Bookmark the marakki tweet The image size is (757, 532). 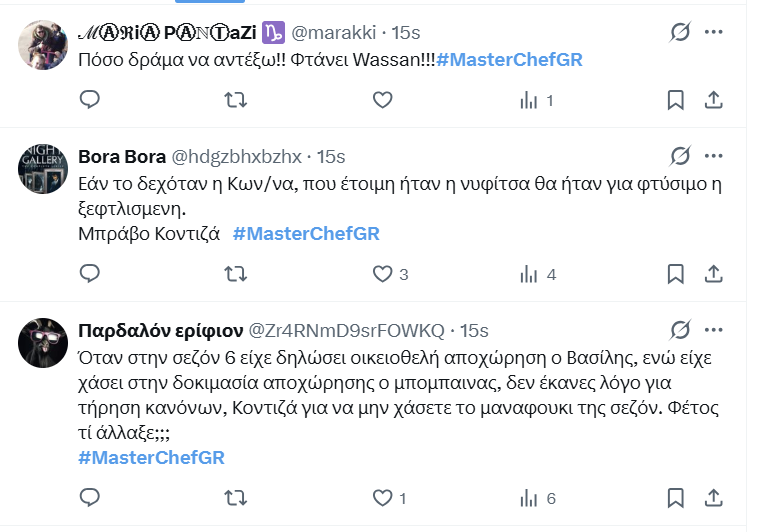coord(675,100)
